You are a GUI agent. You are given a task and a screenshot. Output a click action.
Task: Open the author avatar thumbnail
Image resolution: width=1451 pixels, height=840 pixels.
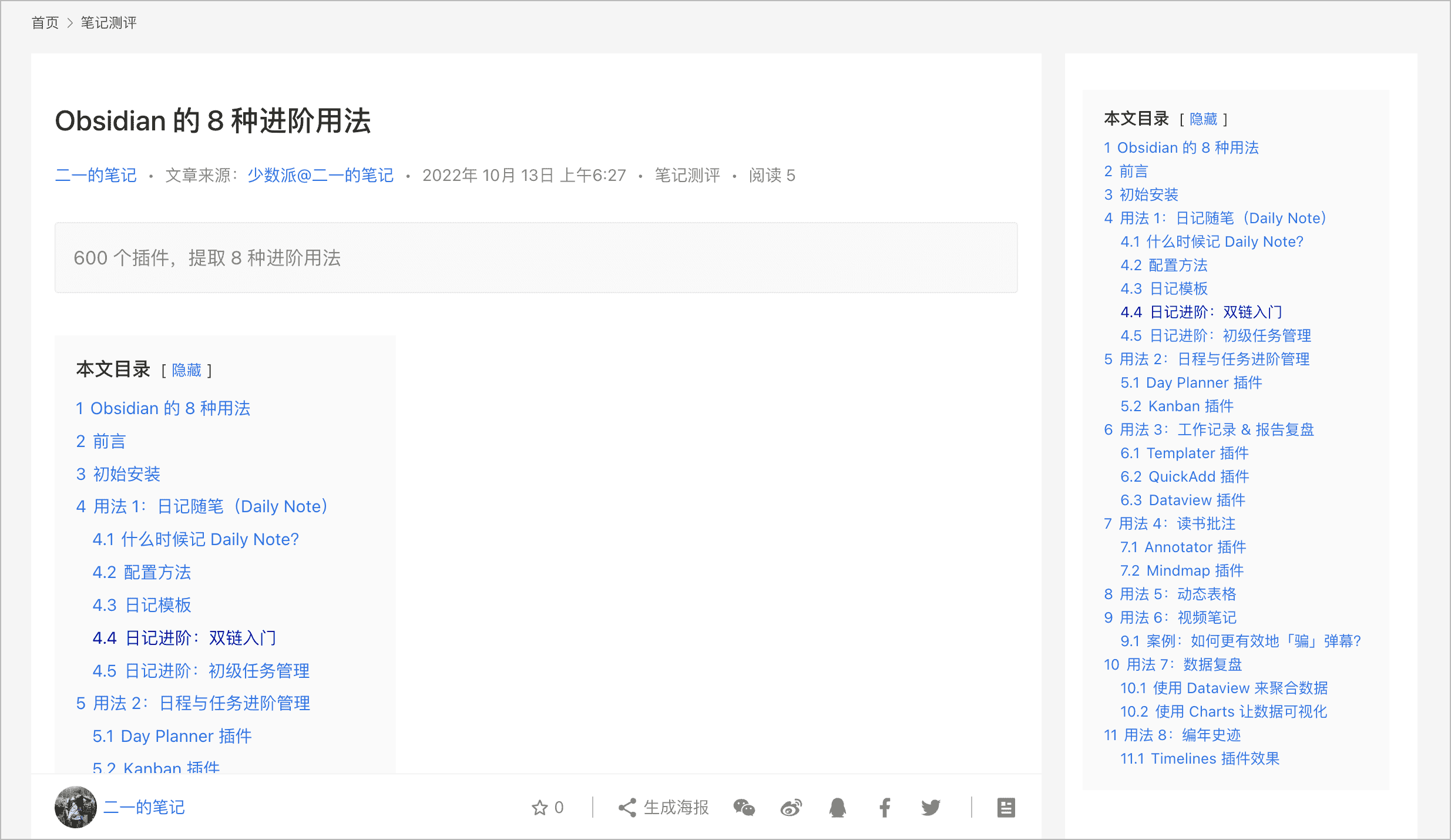coord(75,807)
